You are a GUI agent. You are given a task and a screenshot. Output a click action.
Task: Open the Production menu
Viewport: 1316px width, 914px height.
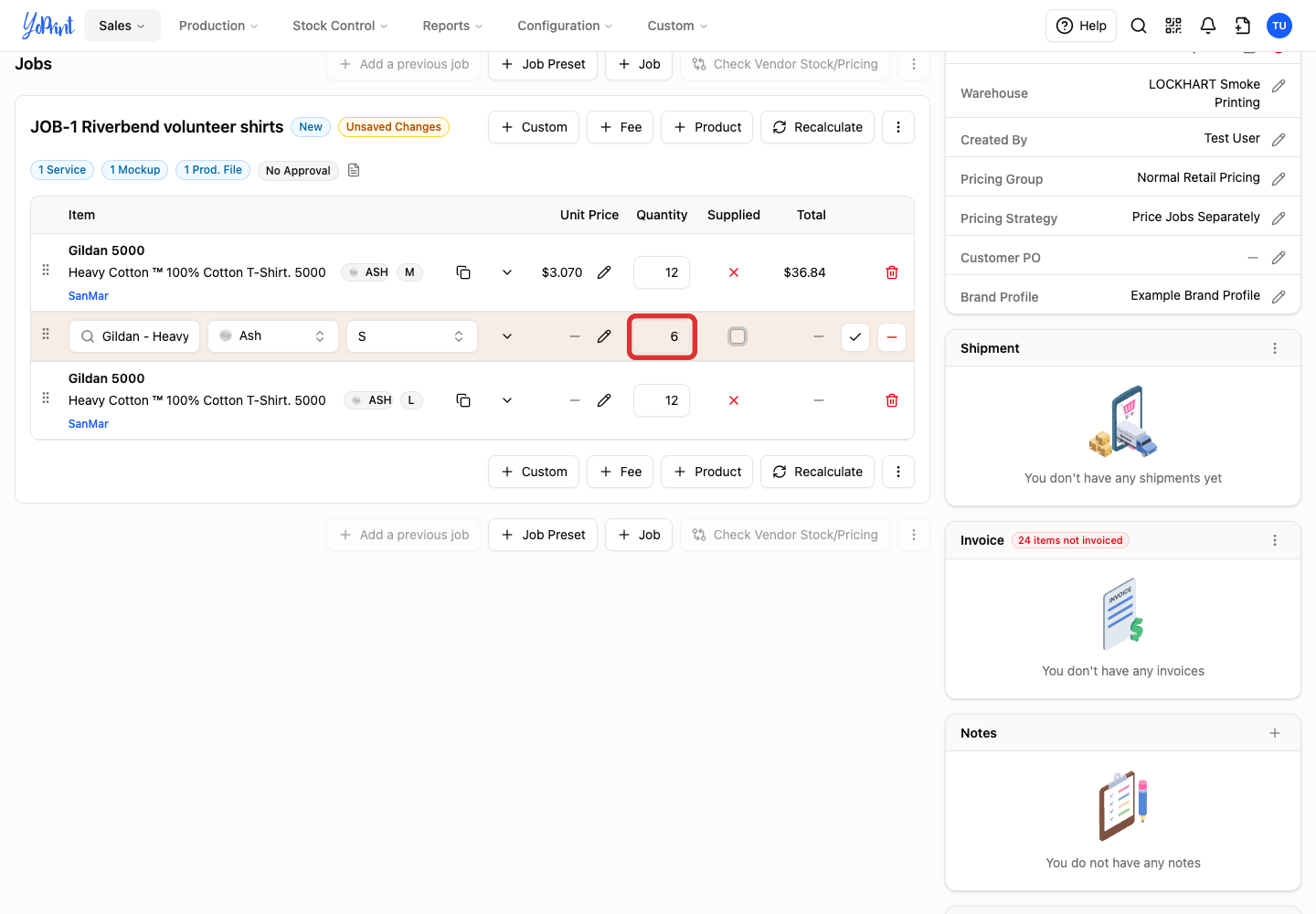coord(218,26)
